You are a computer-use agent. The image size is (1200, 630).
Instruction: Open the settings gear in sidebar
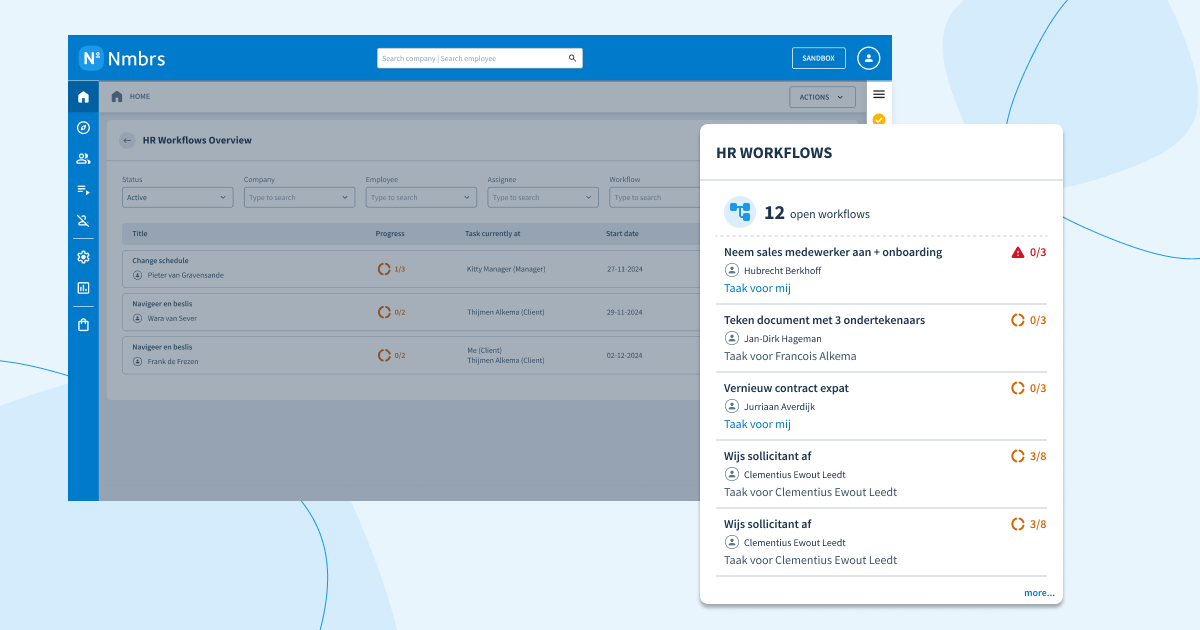tap(83, 257)
